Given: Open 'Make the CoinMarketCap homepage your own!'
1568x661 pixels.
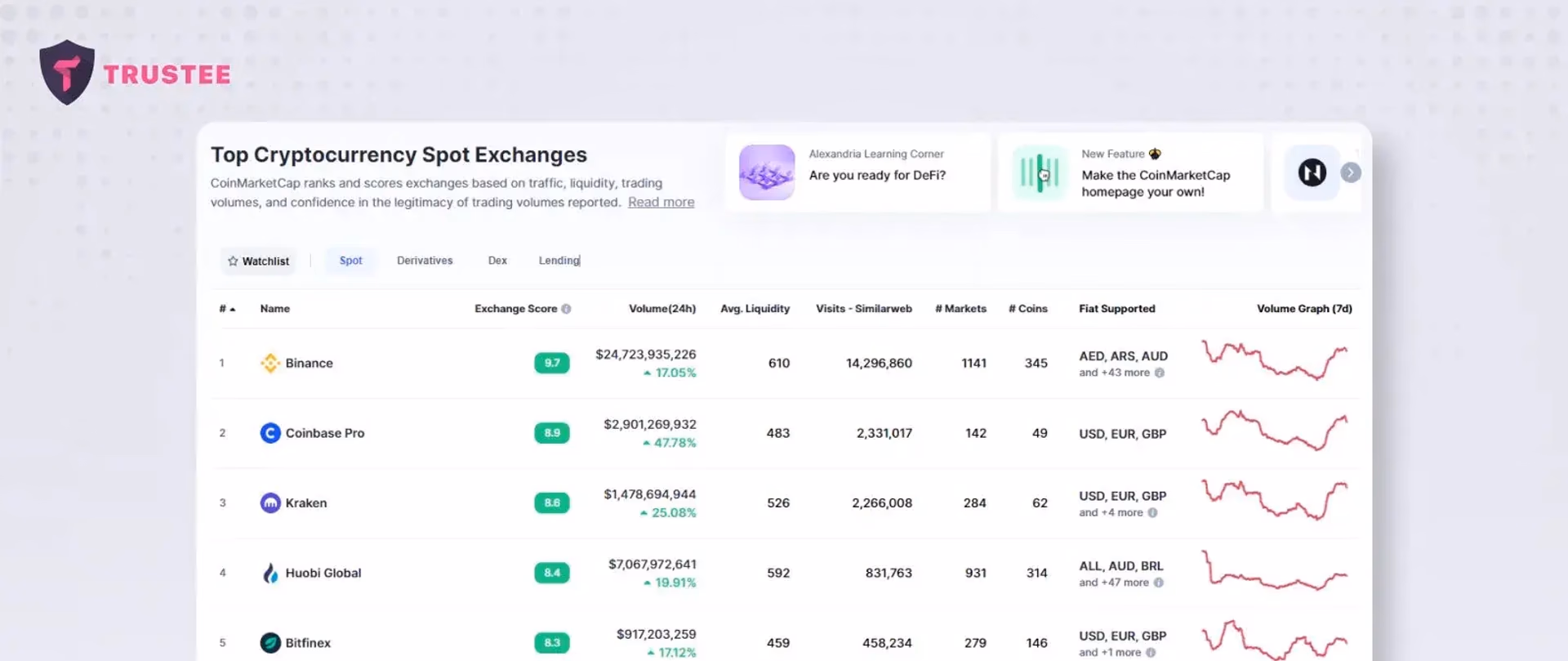Looking at the screenshot, I should pyautogui.click(x=1156, y=183).
